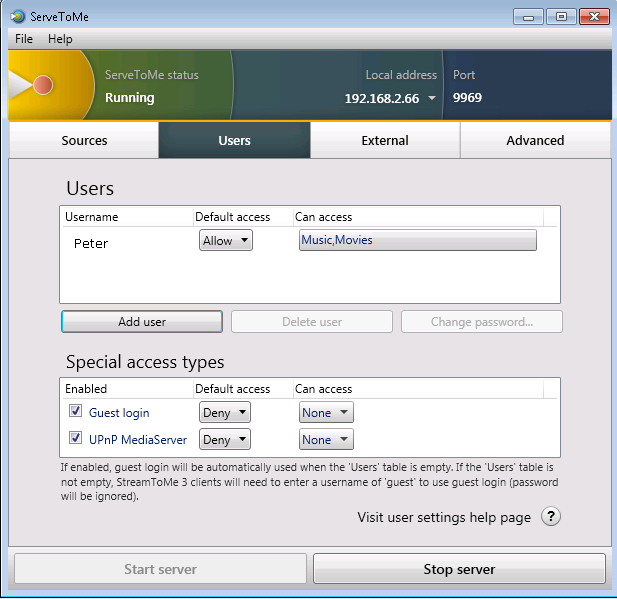This screenshot has width=617, height=599.
Task: Click the Add user button
Action: click(x=142, y=322)
